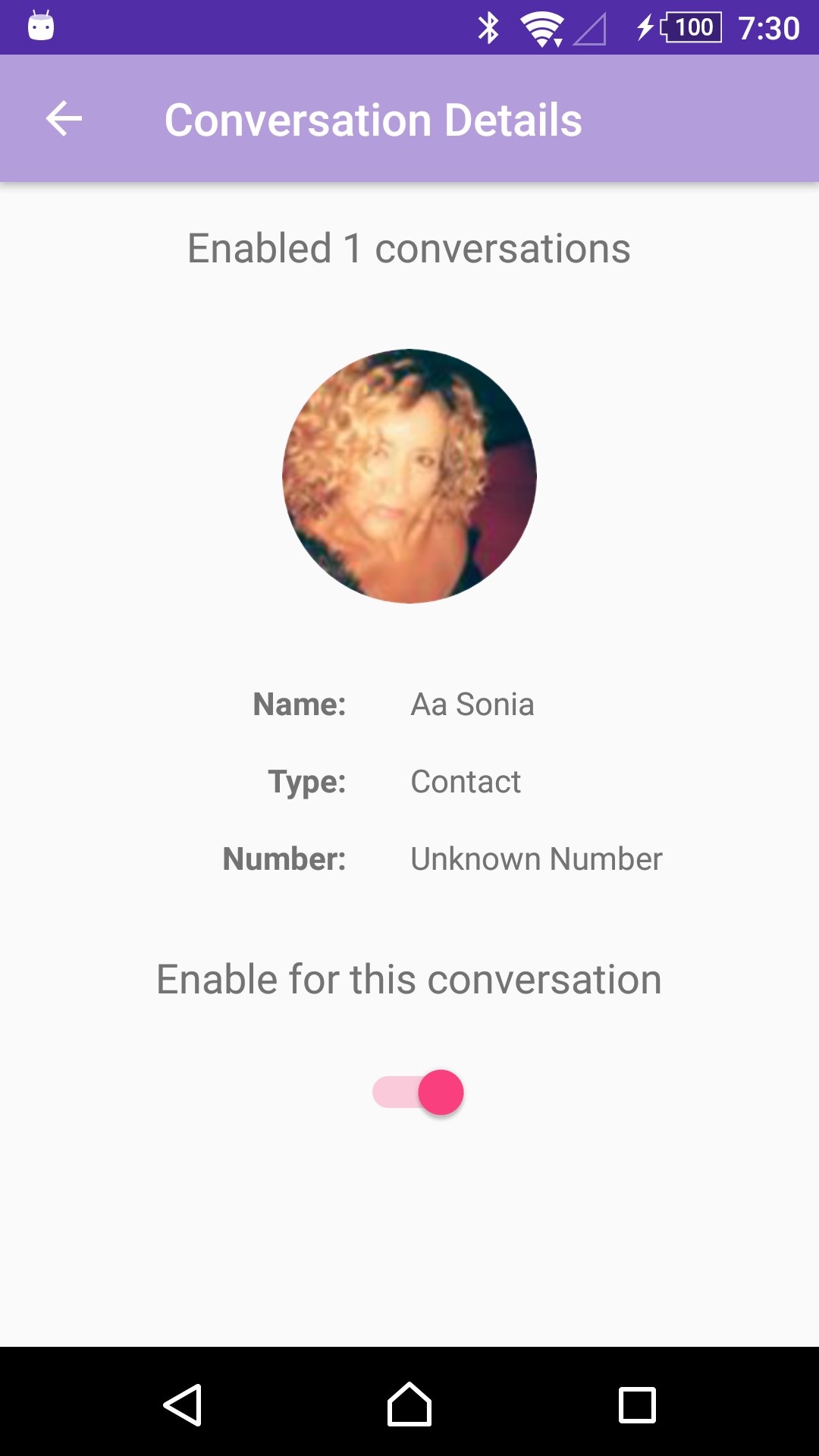
Task: Tap Enable for this conversation label
Action: click(x=409, y=979)
